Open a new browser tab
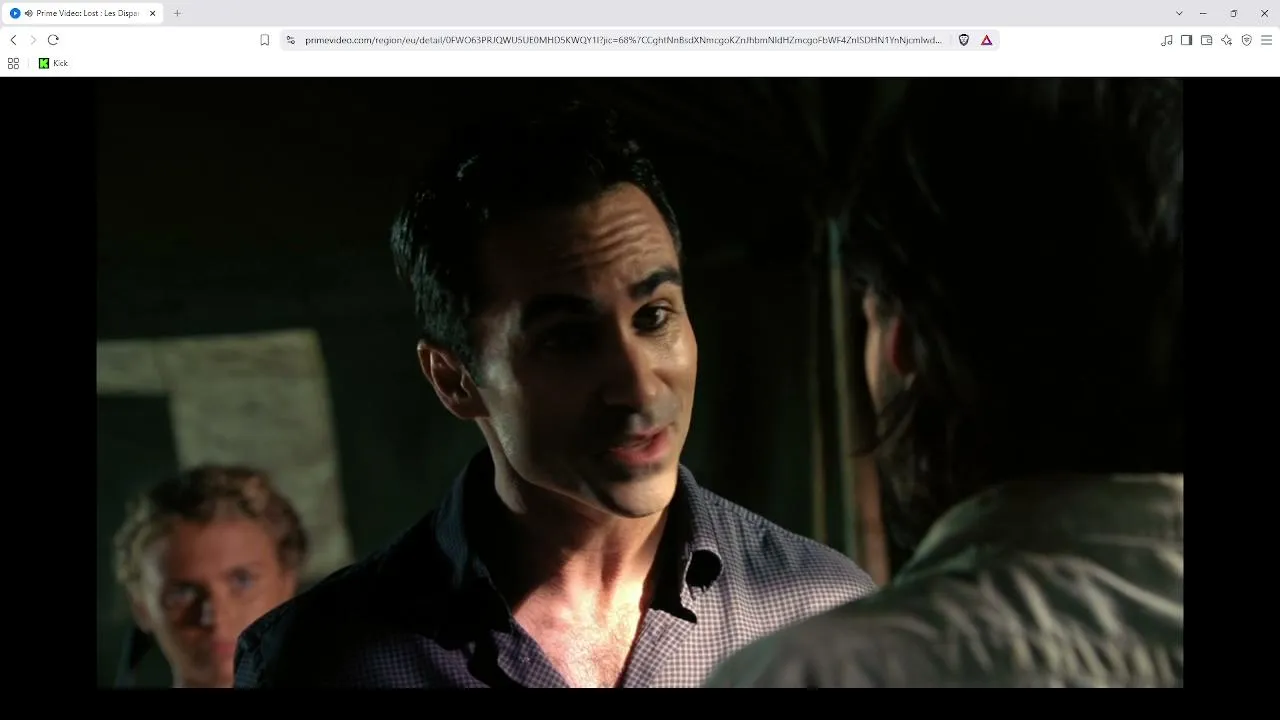Image resolution: width=1280 pixels, height=720 pixels. point(177,13)
